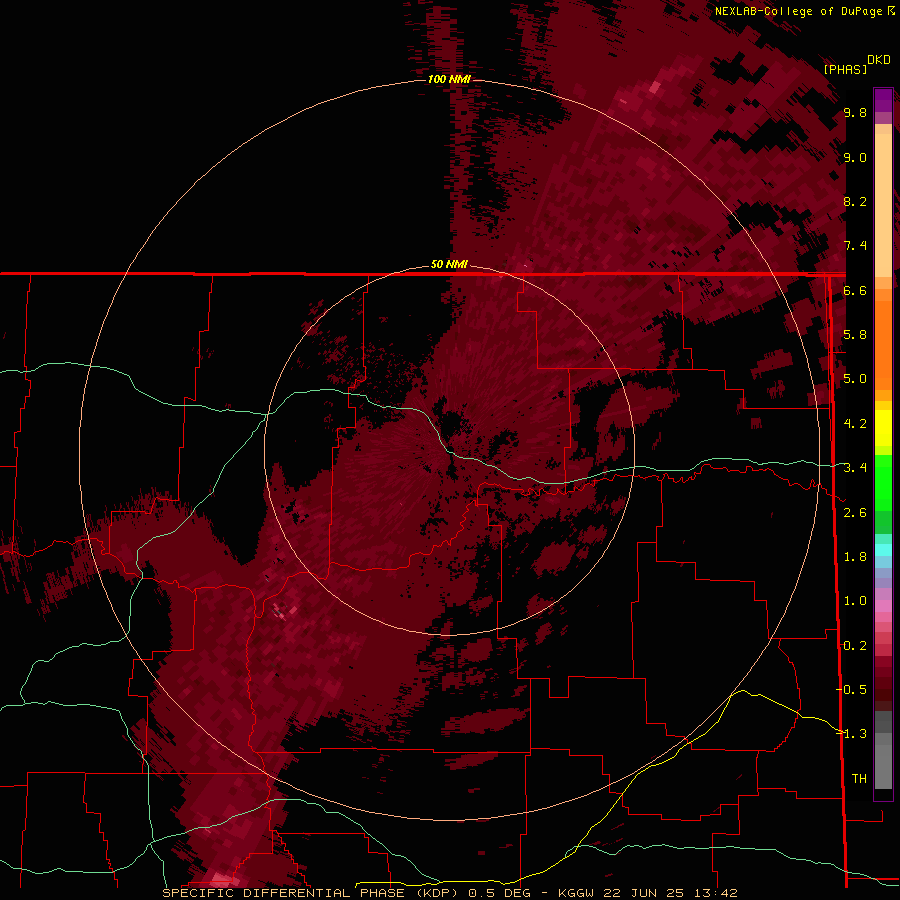
Task: Click the [PHAS] label near the legend
Action: [x=845, y=69]
